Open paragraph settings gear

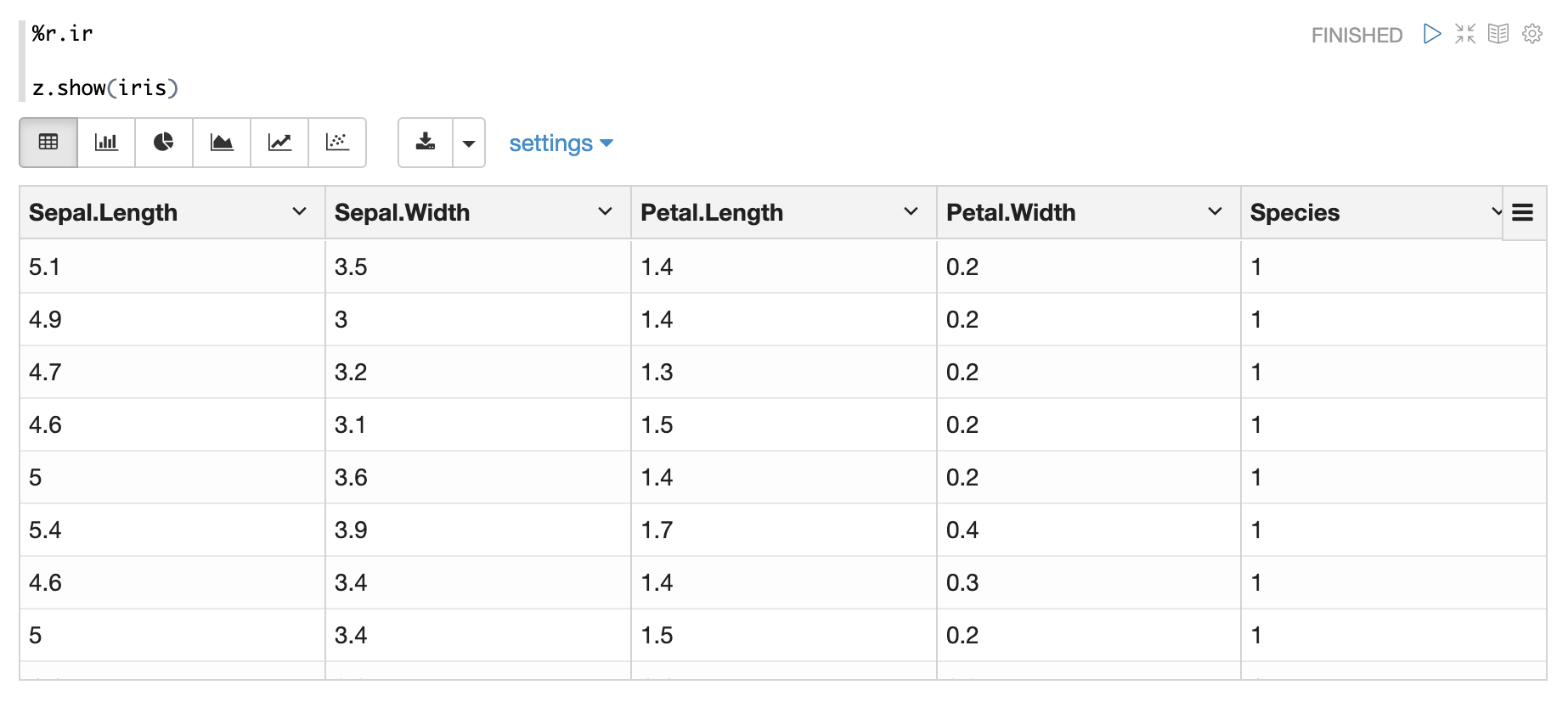[1532, 34]
